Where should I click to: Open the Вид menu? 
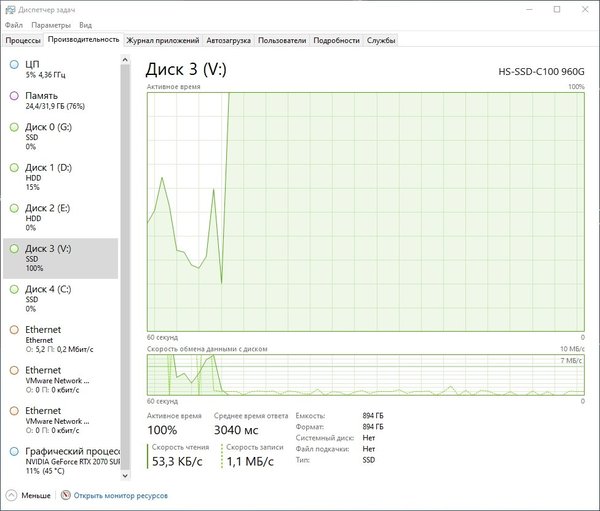85,24
